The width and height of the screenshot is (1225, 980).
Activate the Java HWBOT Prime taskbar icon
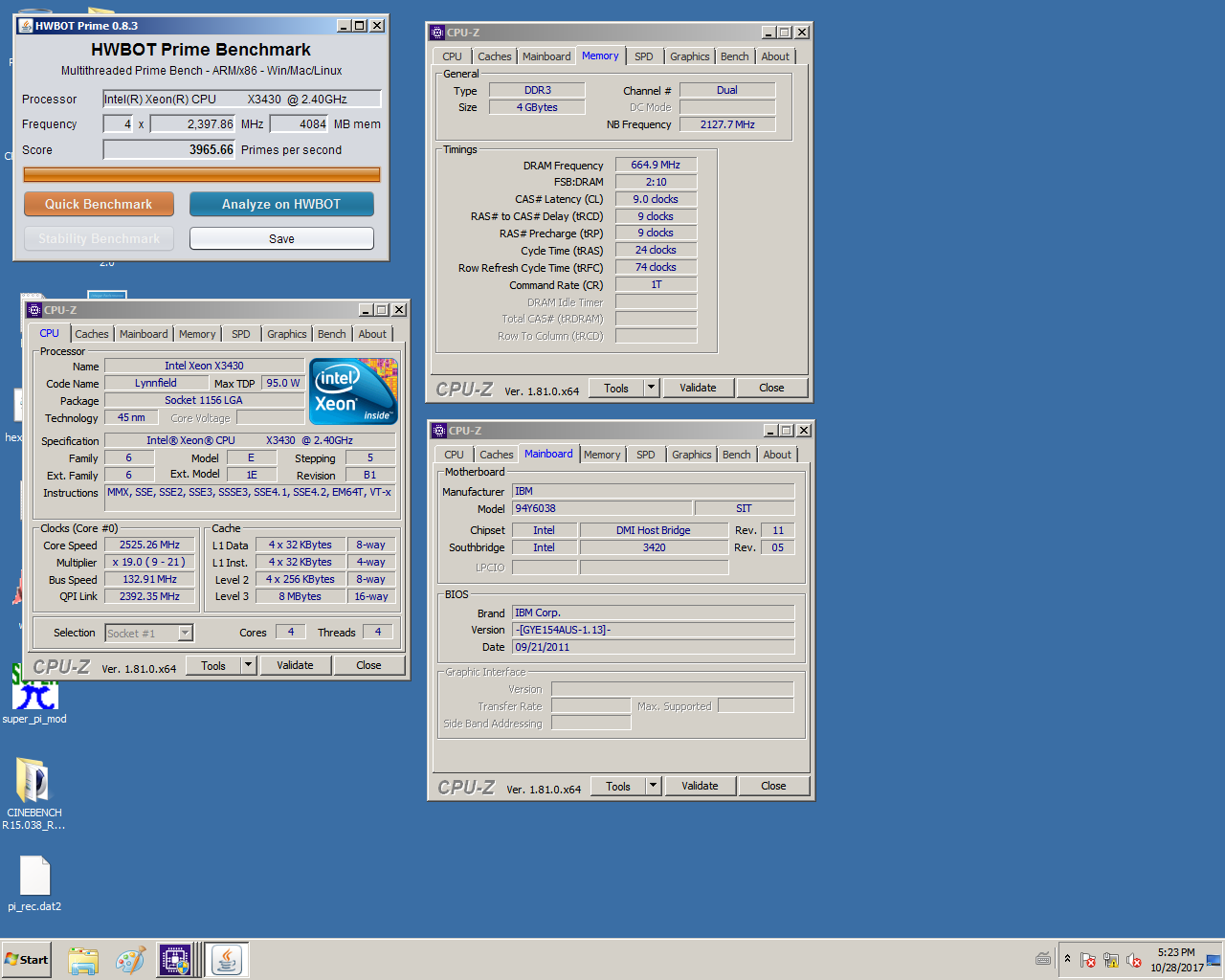tap(227, 960)
